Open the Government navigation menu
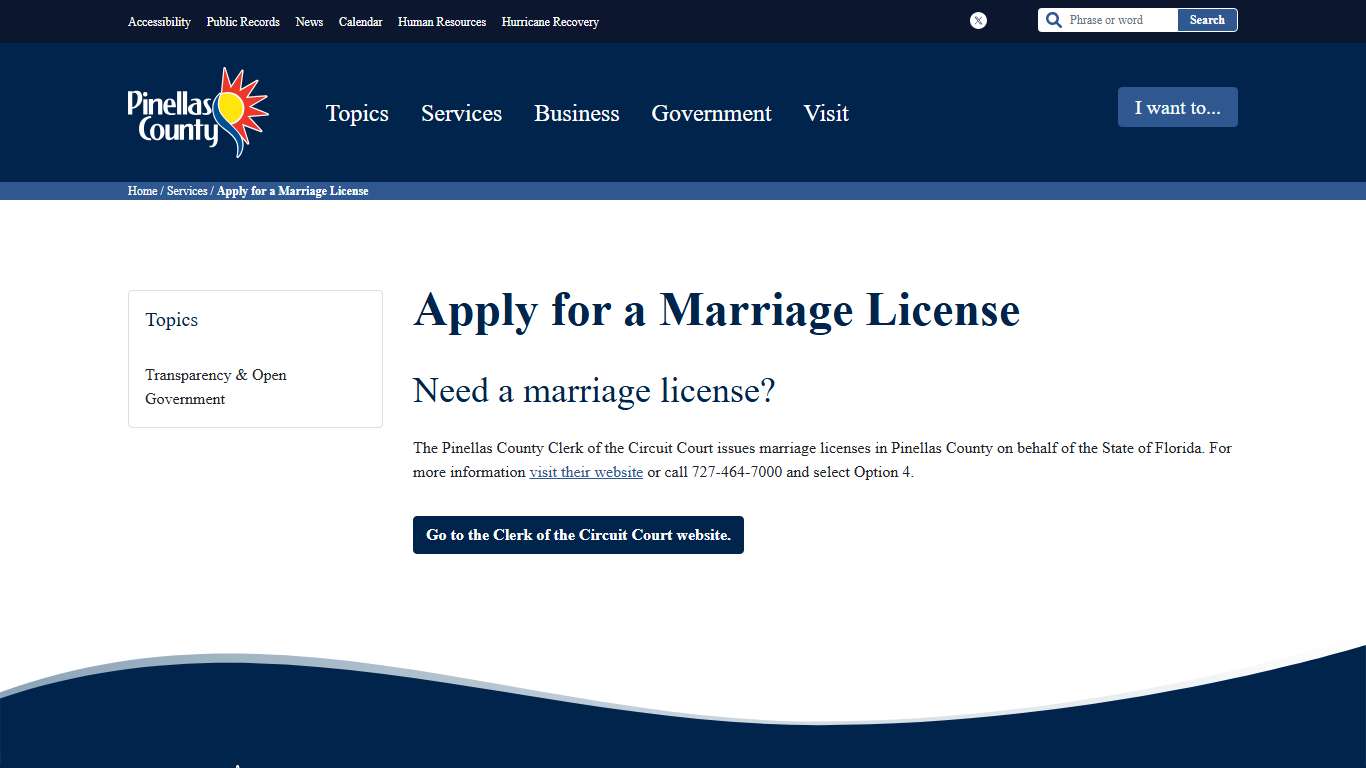This screenshot has width=1366, height=768. (711, 113)
